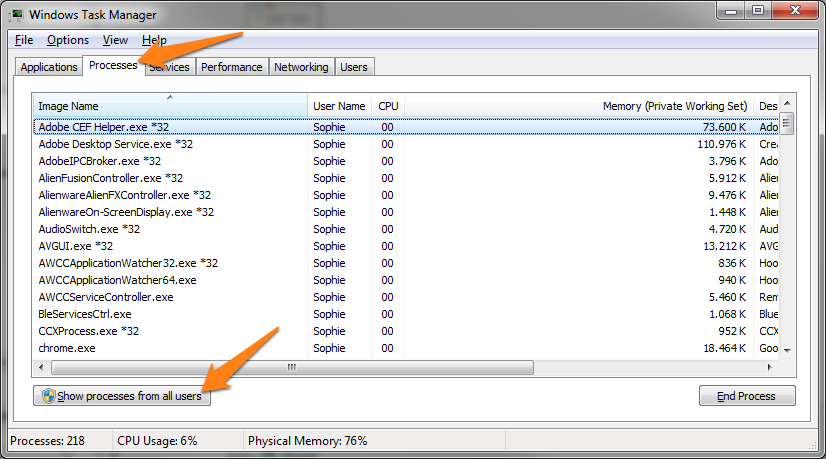Click the horizontal scrollbar right arrow
The image size is (826, 459).
click(x=770, y=367)
